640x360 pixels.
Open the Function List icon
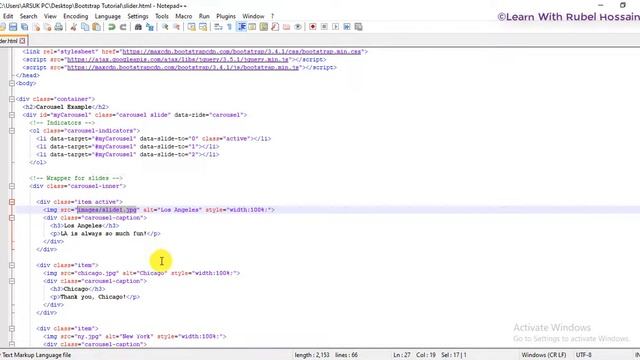pyautogui.click(x=275, y=27)
